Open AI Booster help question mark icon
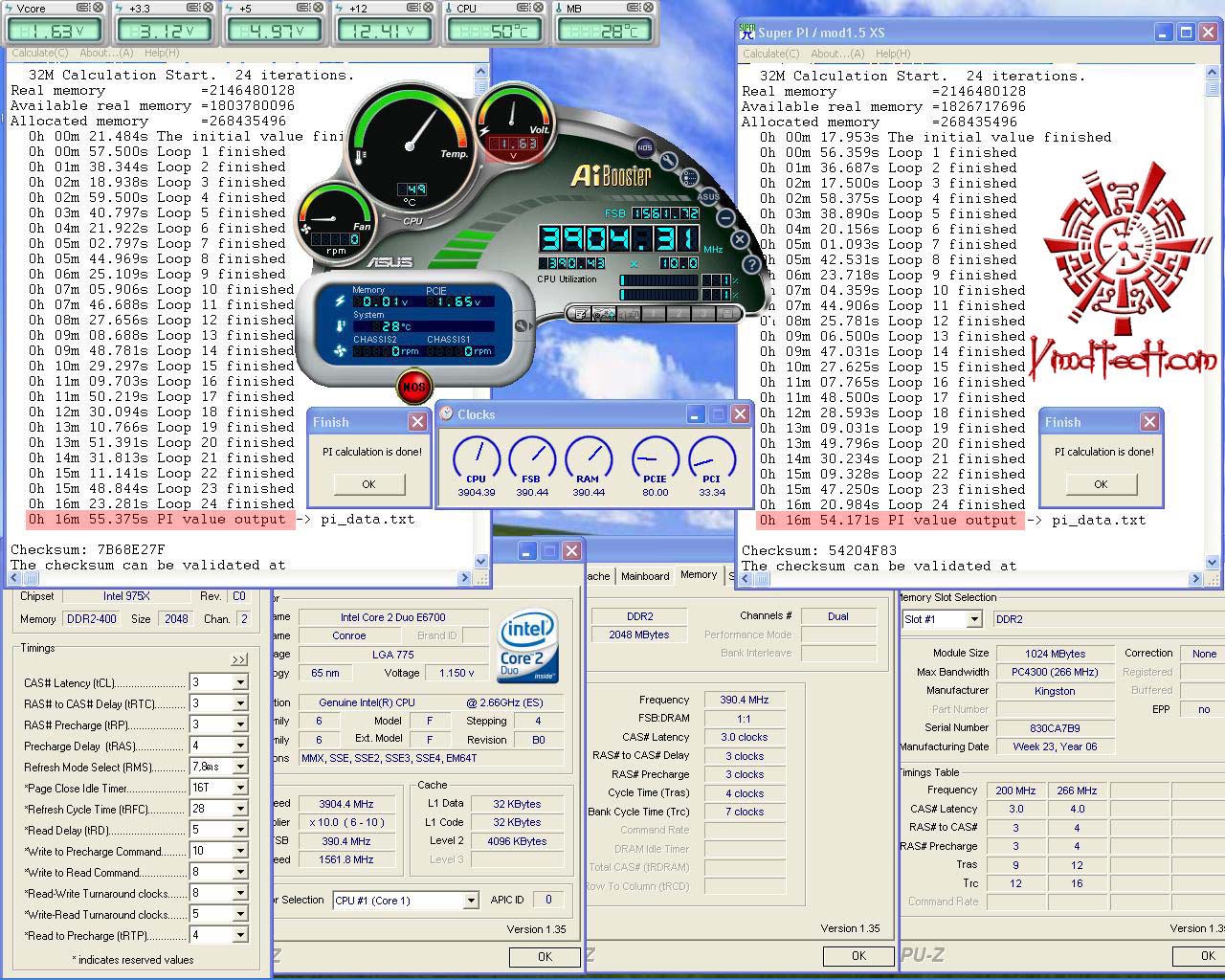The image size is (1225, 980). pos(752,264)
